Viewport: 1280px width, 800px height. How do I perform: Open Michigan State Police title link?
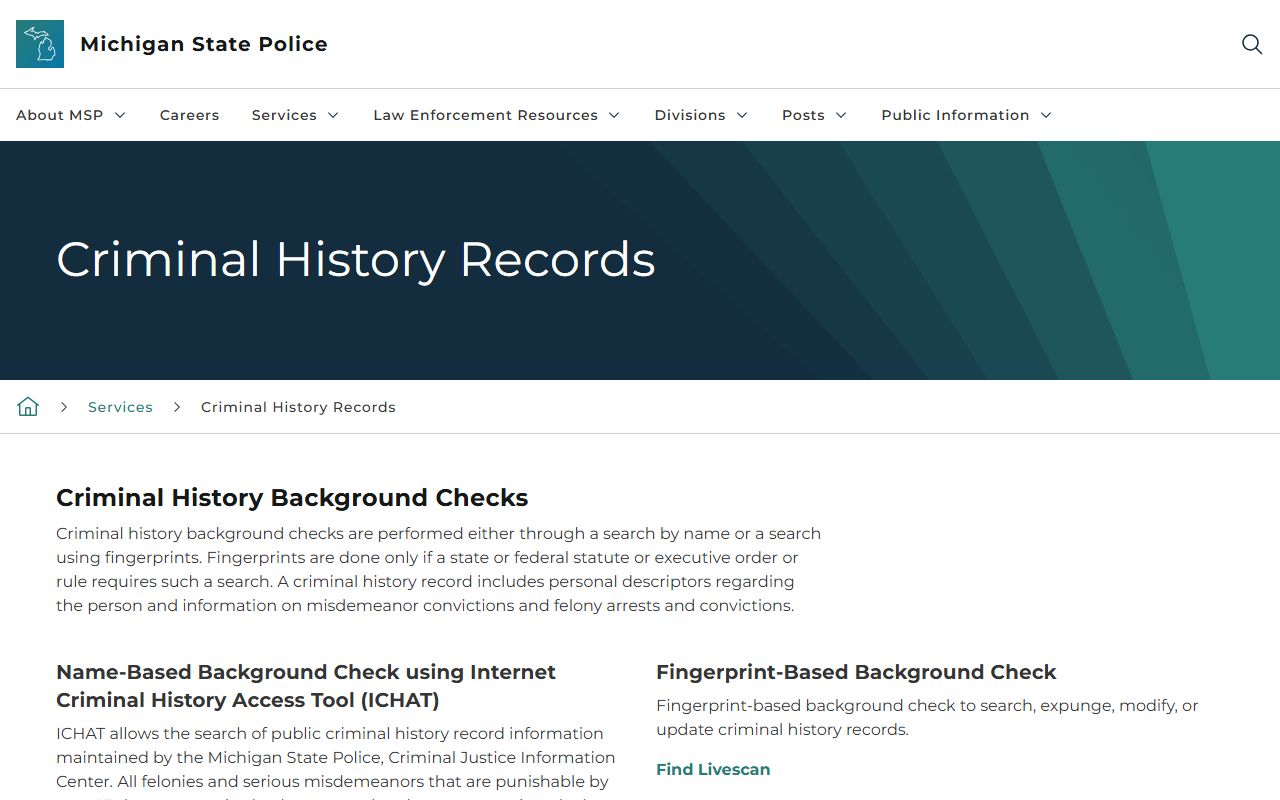click(x=204, y=44)
